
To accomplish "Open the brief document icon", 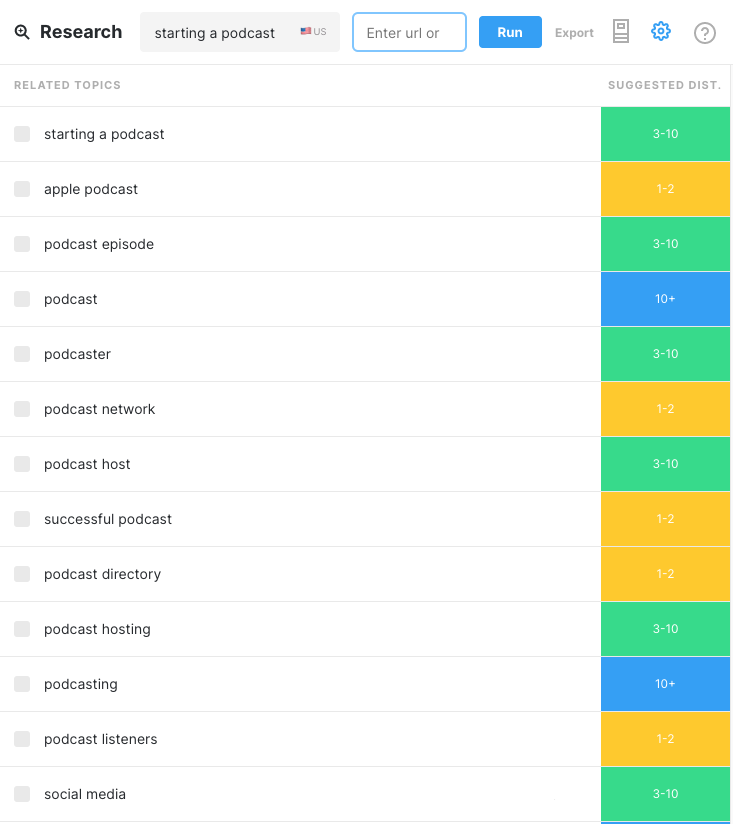I will tap(621, 32).
